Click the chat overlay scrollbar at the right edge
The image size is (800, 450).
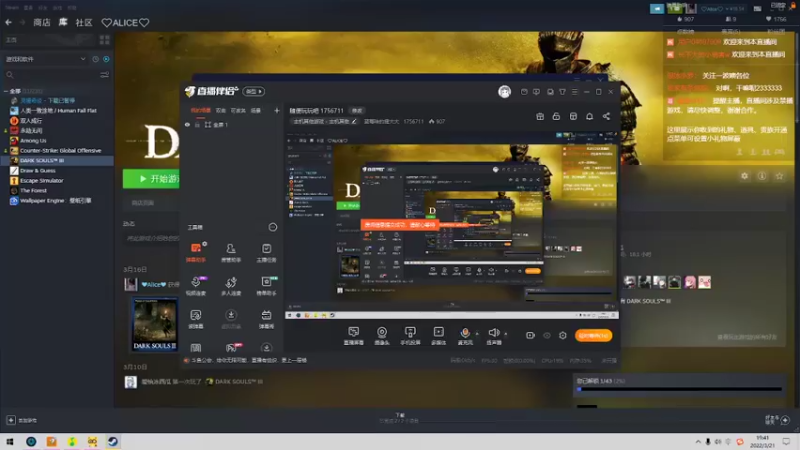pyautogui.click(x=797, y=77)
